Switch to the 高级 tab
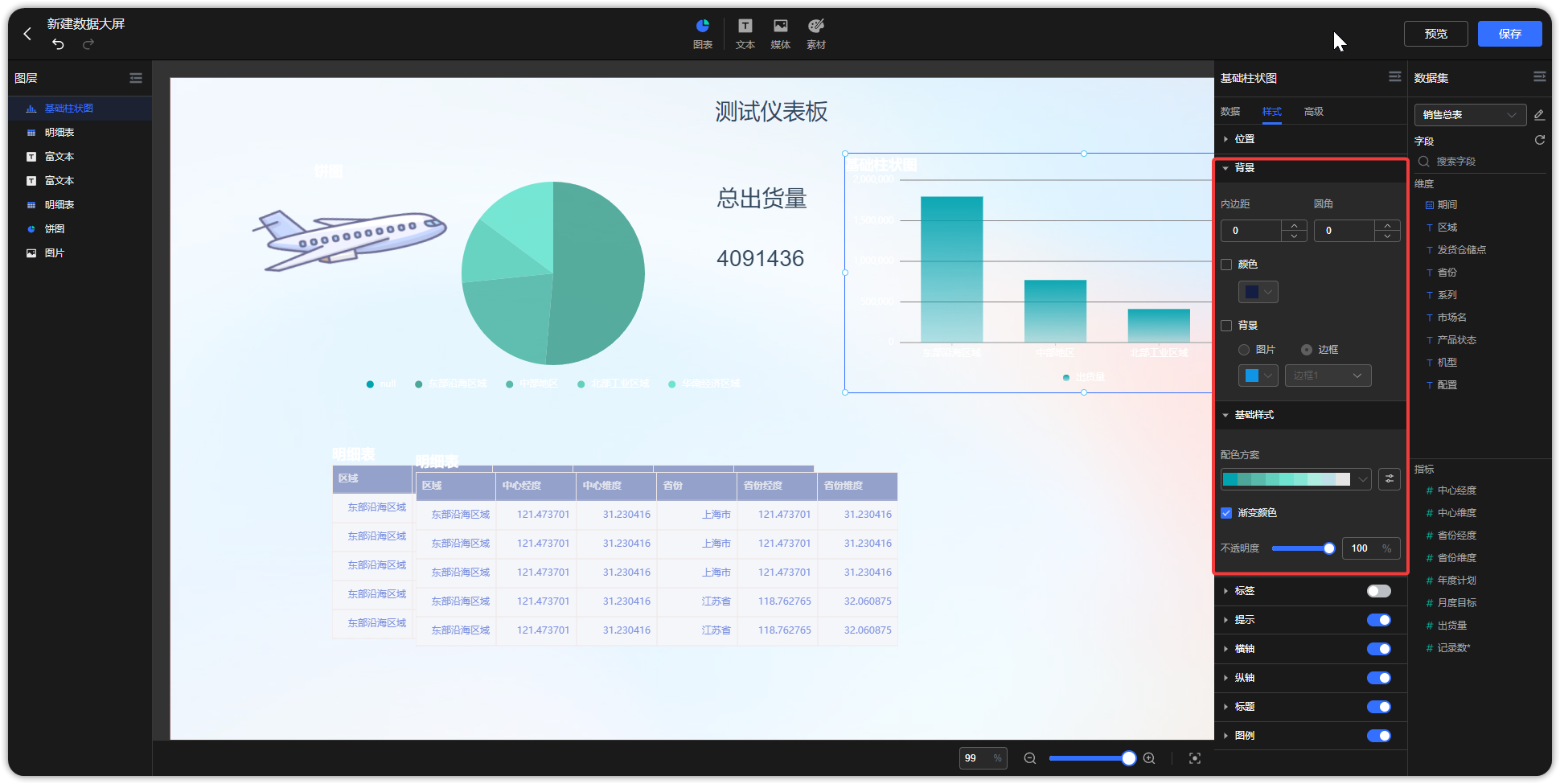This screenshot has height=784, width=1560. pos(1313,111)
